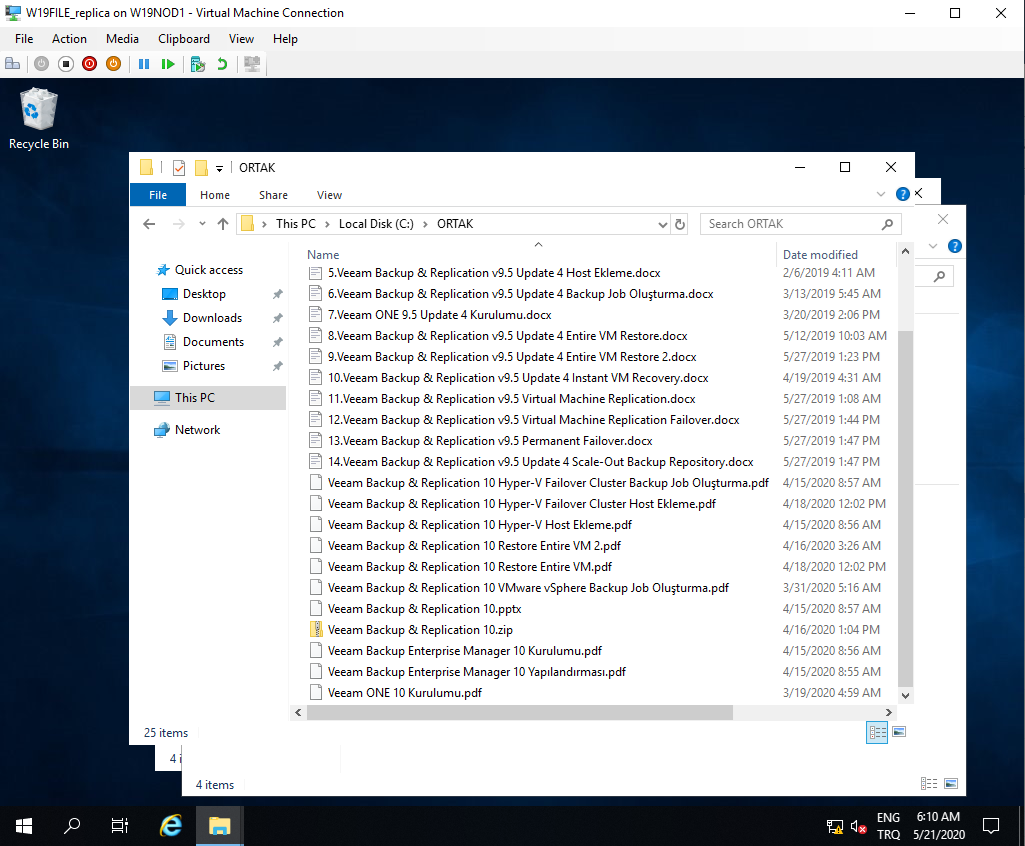
Task: Sort files by the Date modified column
Action: 820,255
